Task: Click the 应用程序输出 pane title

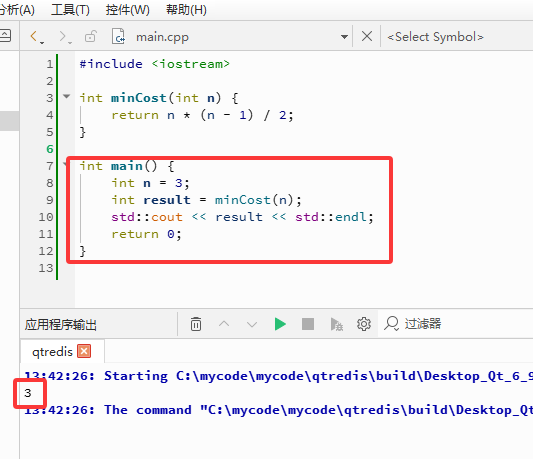Action: 61,324
